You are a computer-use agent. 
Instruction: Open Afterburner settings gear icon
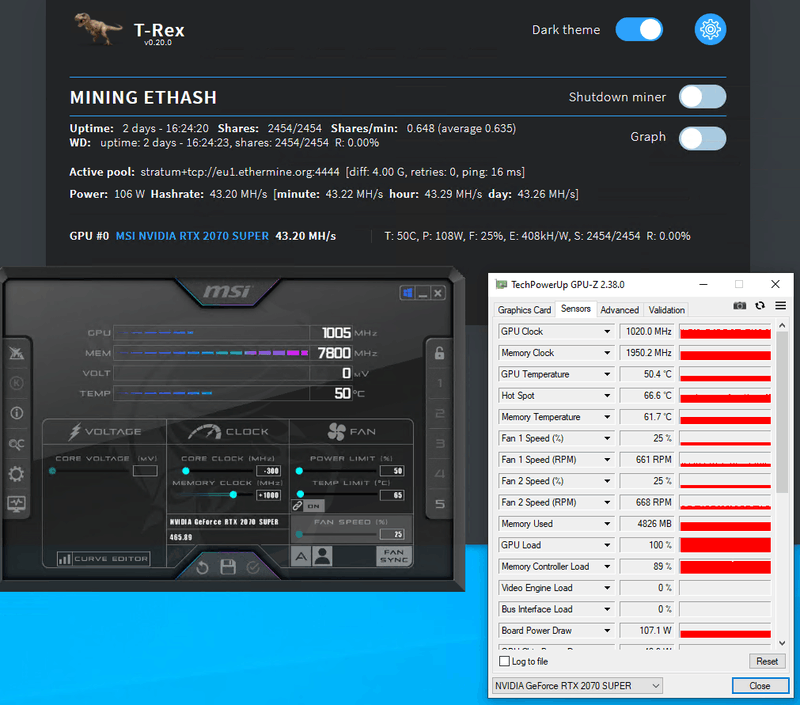pyautogui.click(x=16, y=474)
